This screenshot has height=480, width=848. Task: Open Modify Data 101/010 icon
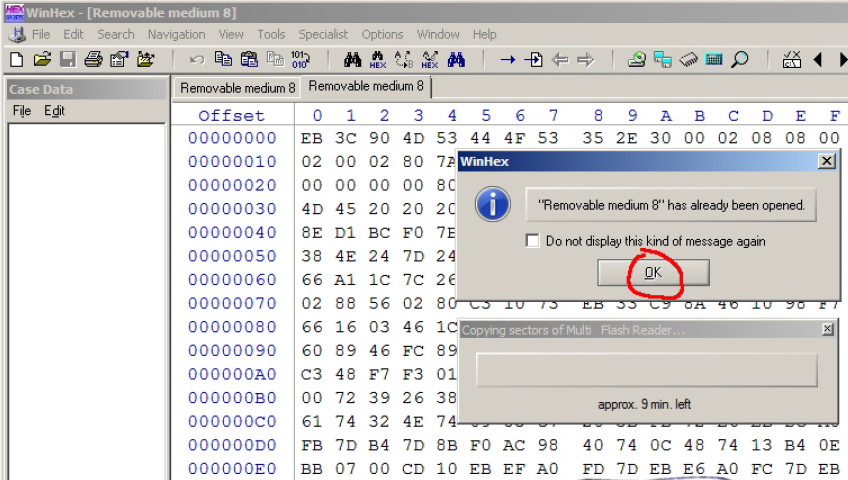coord(300,59)
